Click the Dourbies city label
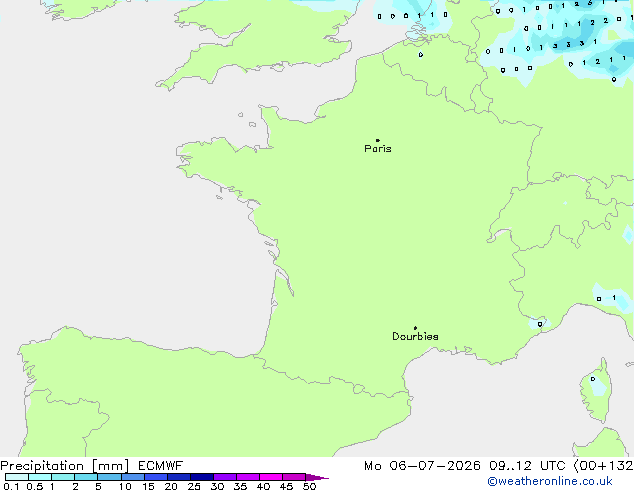The height and width of the screenshot is (490, 634). tap(415, 336)
